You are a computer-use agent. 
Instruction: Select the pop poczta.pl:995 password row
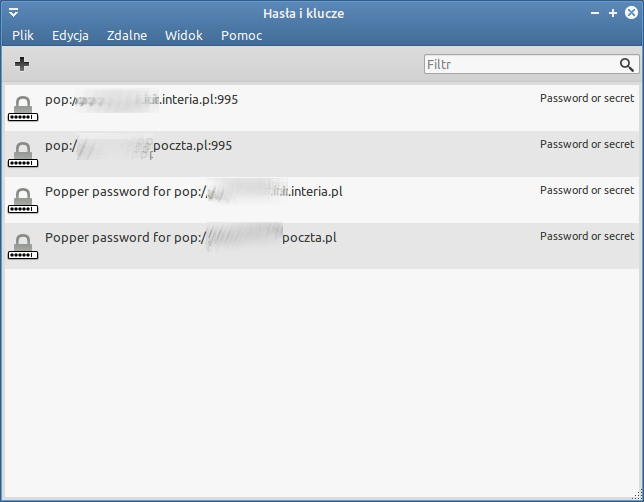[300, 154]
